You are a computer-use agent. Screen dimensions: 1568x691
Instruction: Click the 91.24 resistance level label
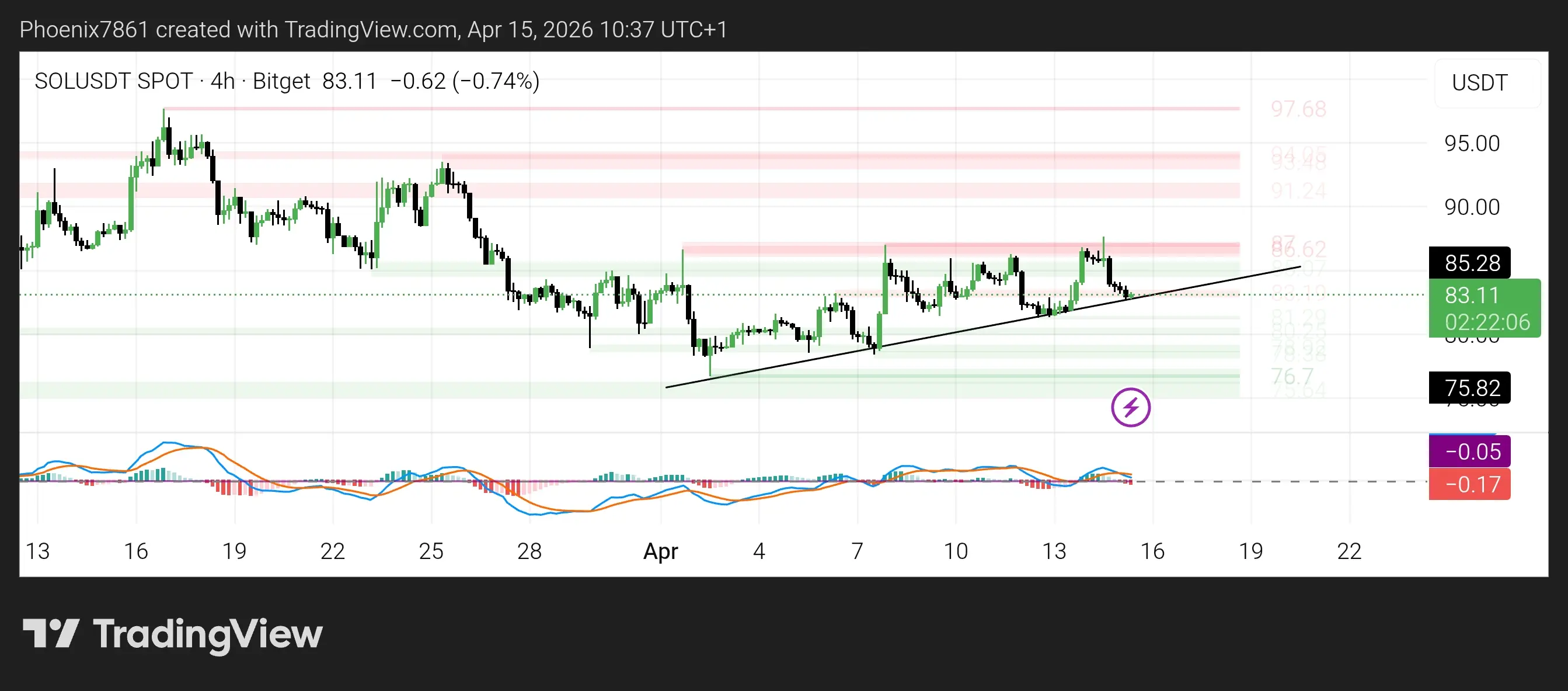coord(1298,191)
